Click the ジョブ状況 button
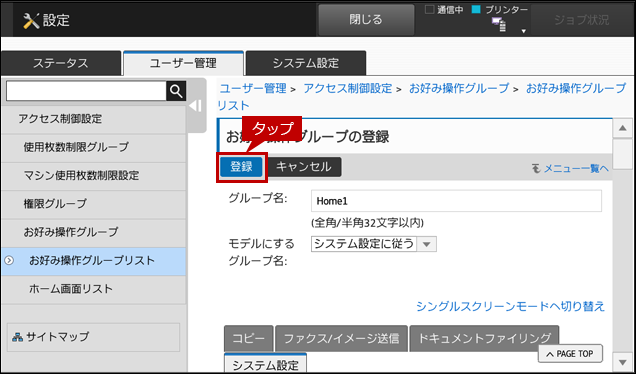 click(x=582, y=20)
